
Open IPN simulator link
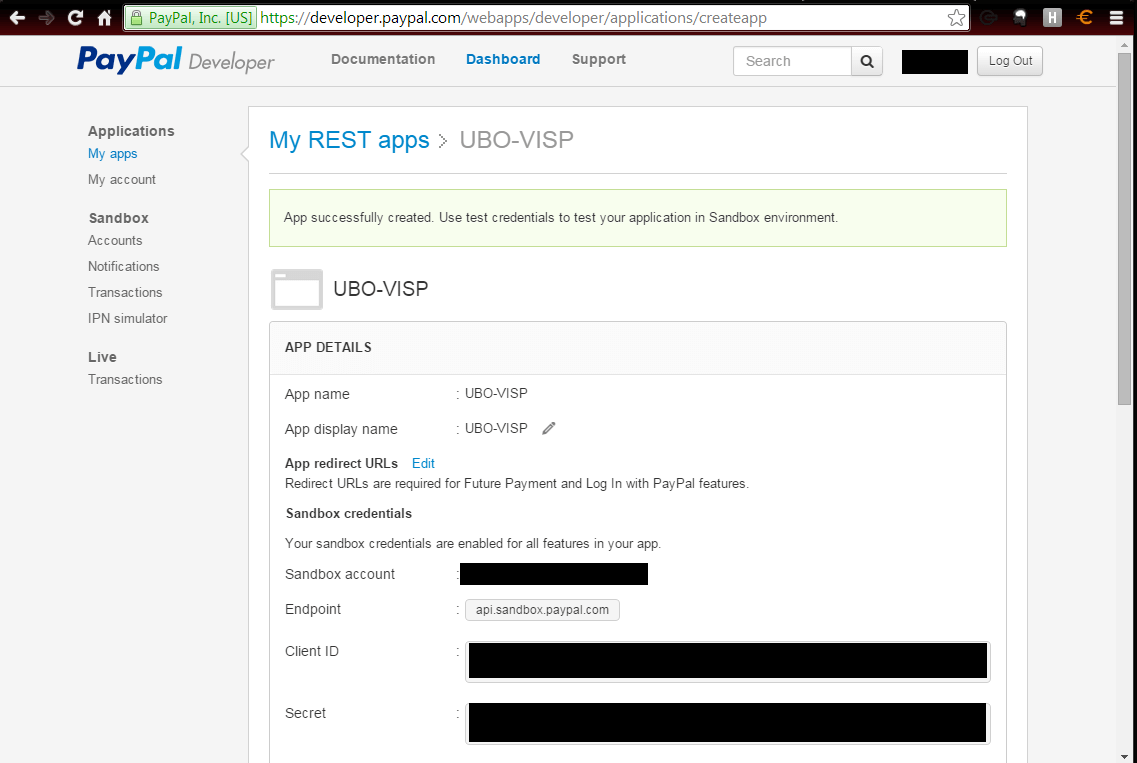tap(128, 318)
